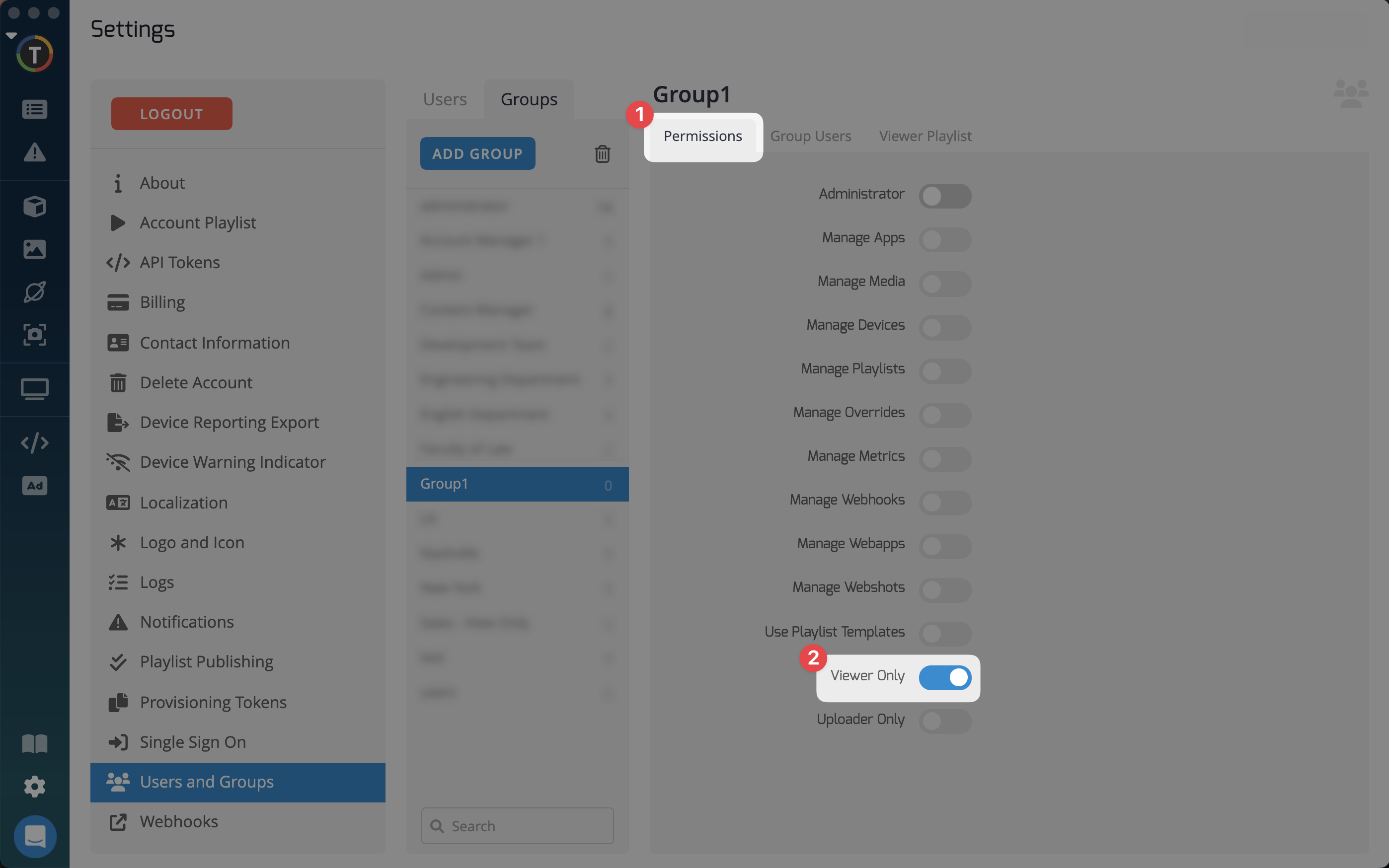Viewport: 1389px width, 868px height.
Task: Enable the Administrator toggle
Action: 944,196
